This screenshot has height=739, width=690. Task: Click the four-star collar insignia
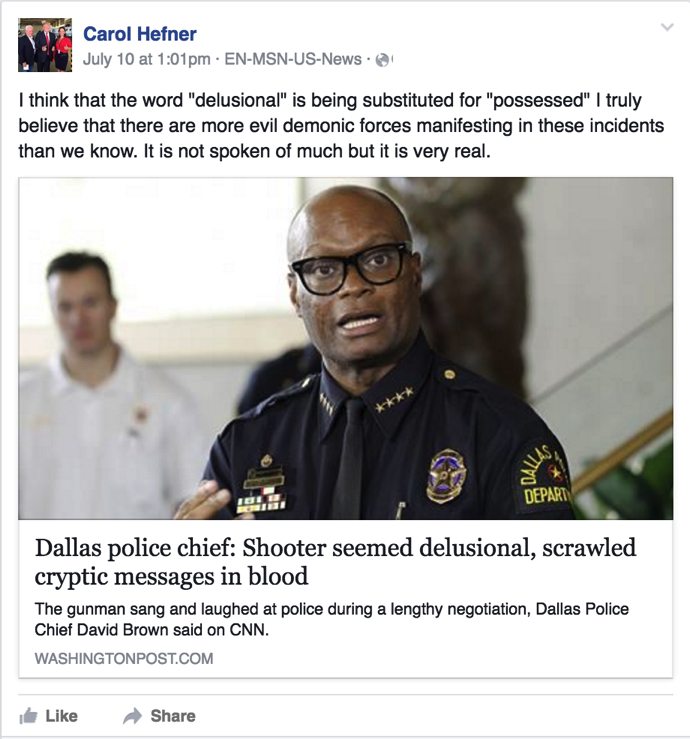[394, 399]
